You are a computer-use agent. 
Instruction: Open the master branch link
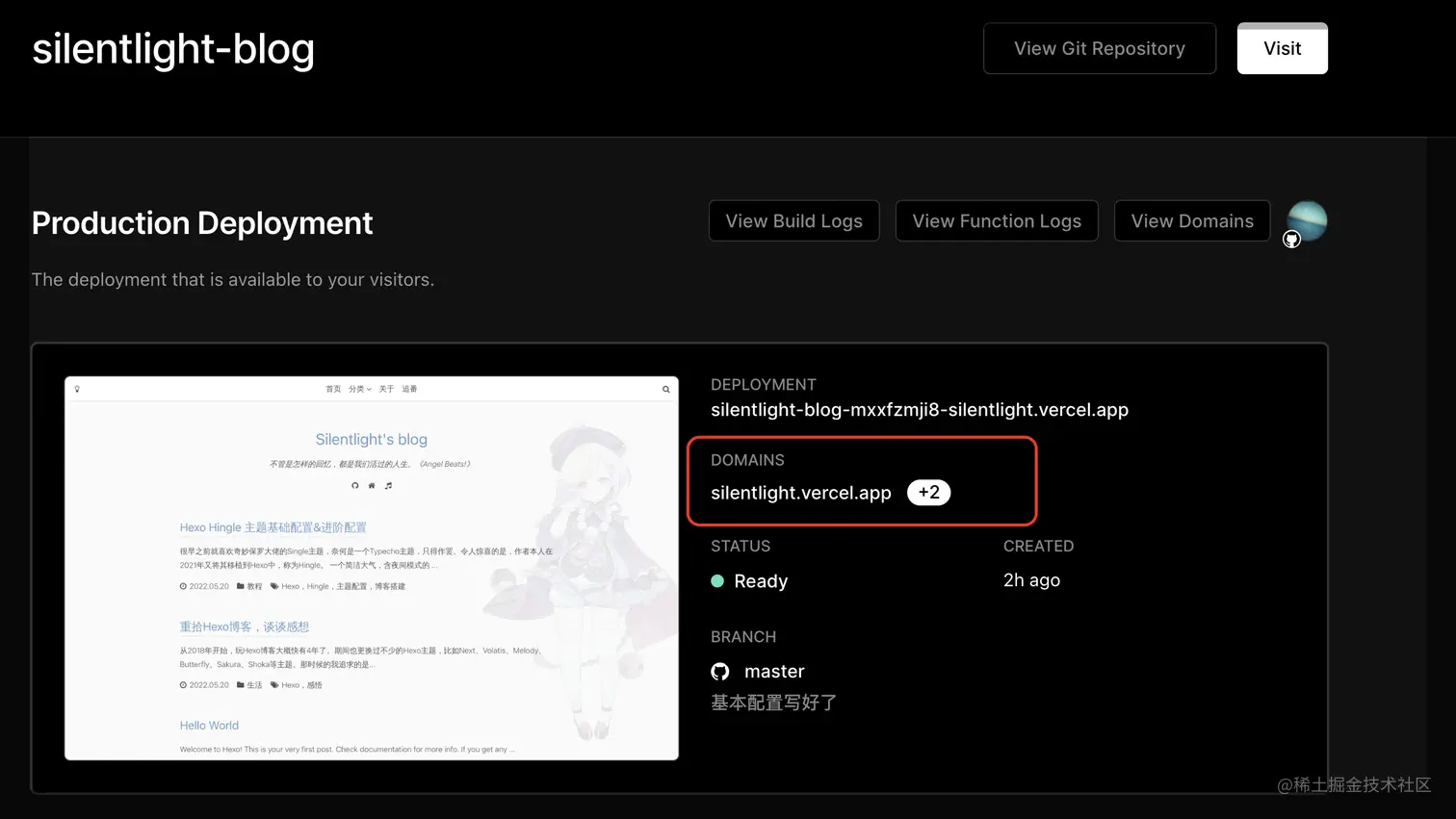[774, 672]
